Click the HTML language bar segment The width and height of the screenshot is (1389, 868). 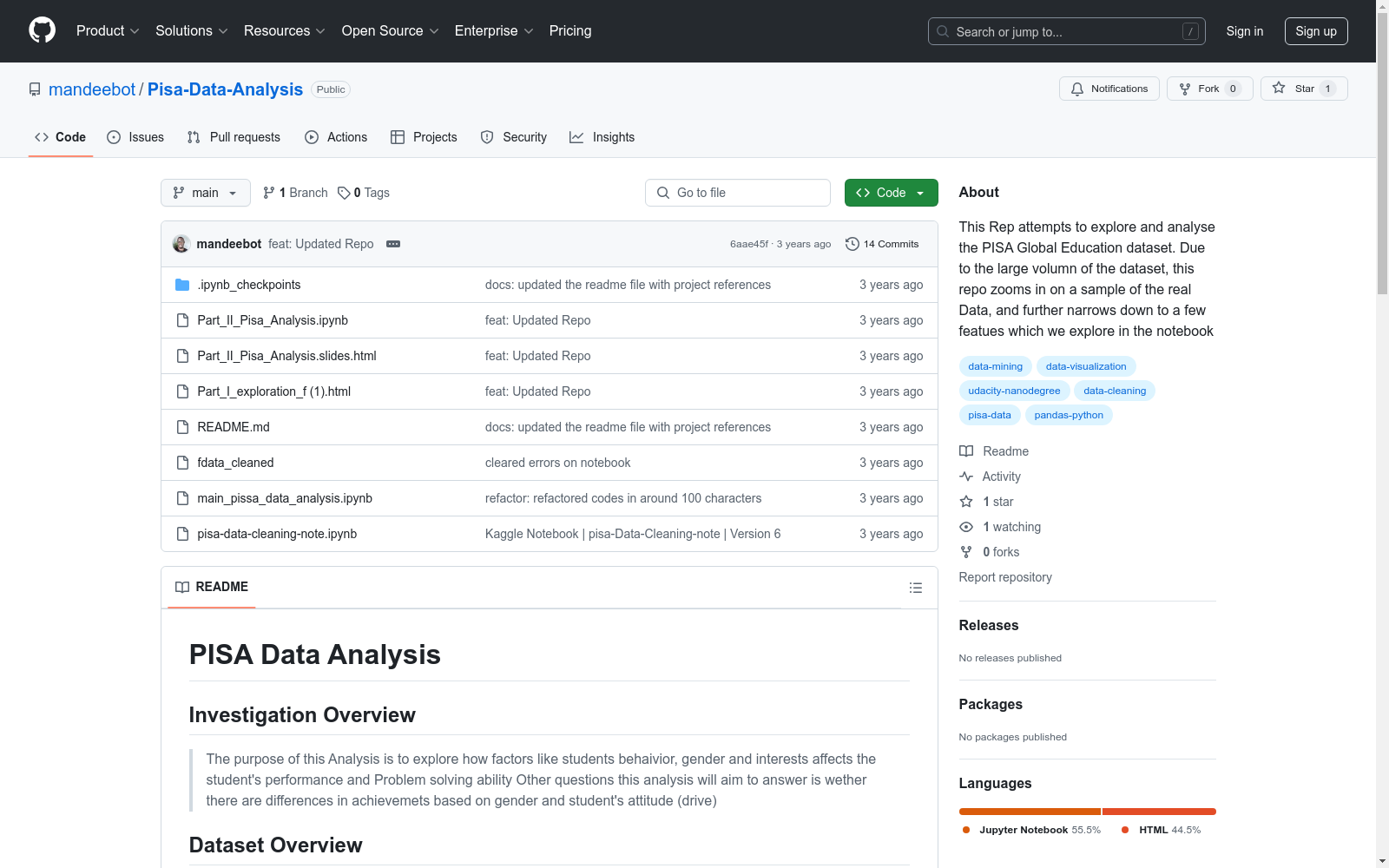(1159, 812)
